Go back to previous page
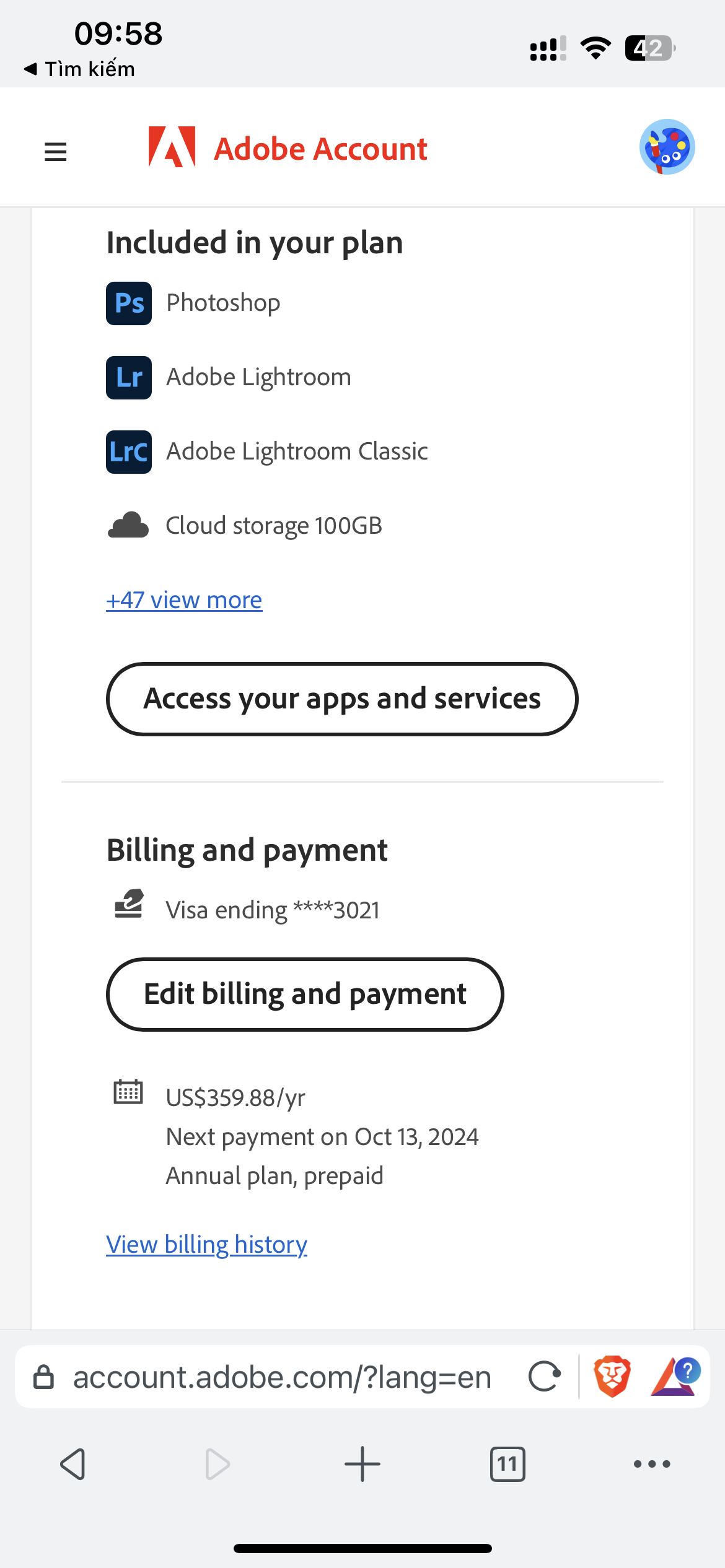This screenshot has height=1568, width=725. pos(72,1465)
